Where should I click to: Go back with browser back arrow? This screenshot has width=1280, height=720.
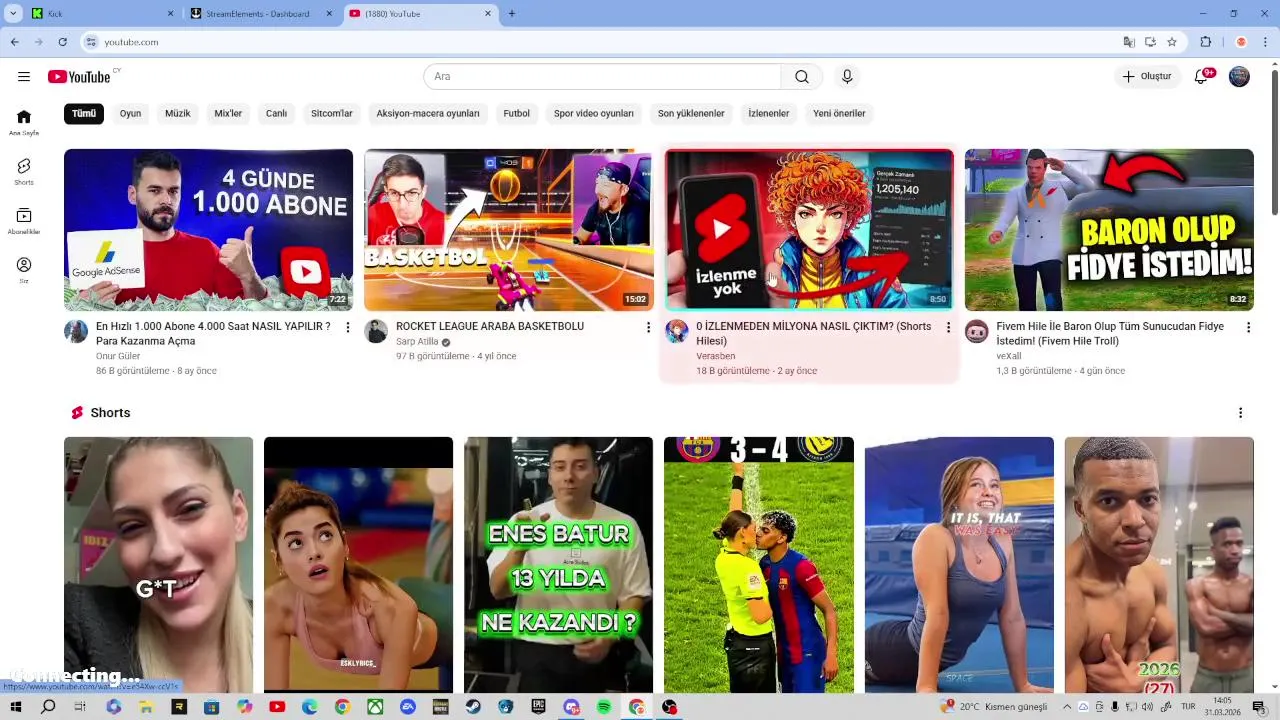(15, 42)
